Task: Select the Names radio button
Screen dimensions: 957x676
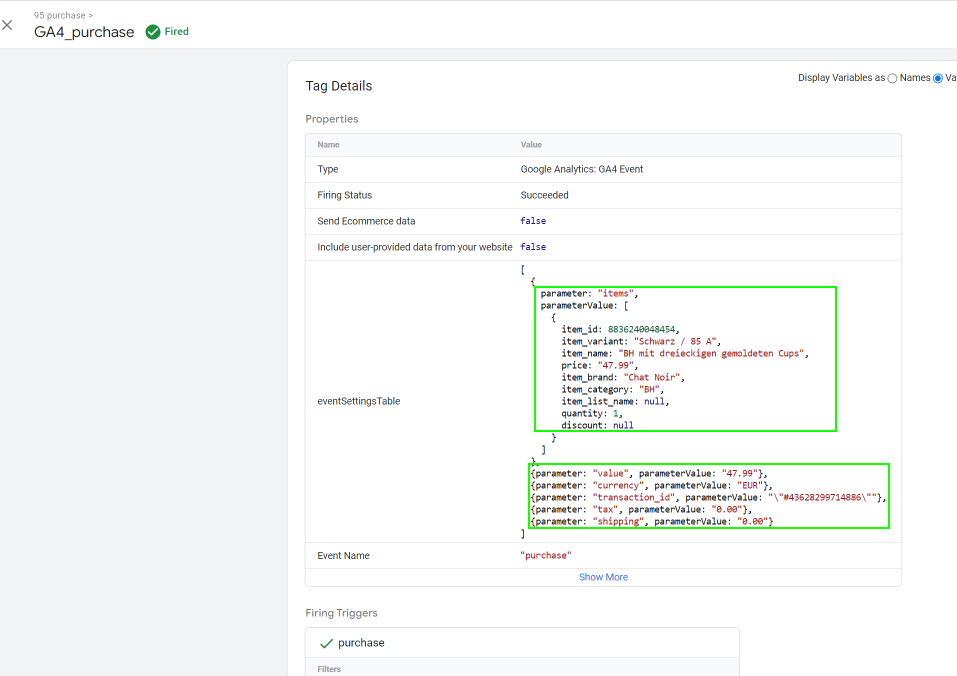Action: point(892,78)
